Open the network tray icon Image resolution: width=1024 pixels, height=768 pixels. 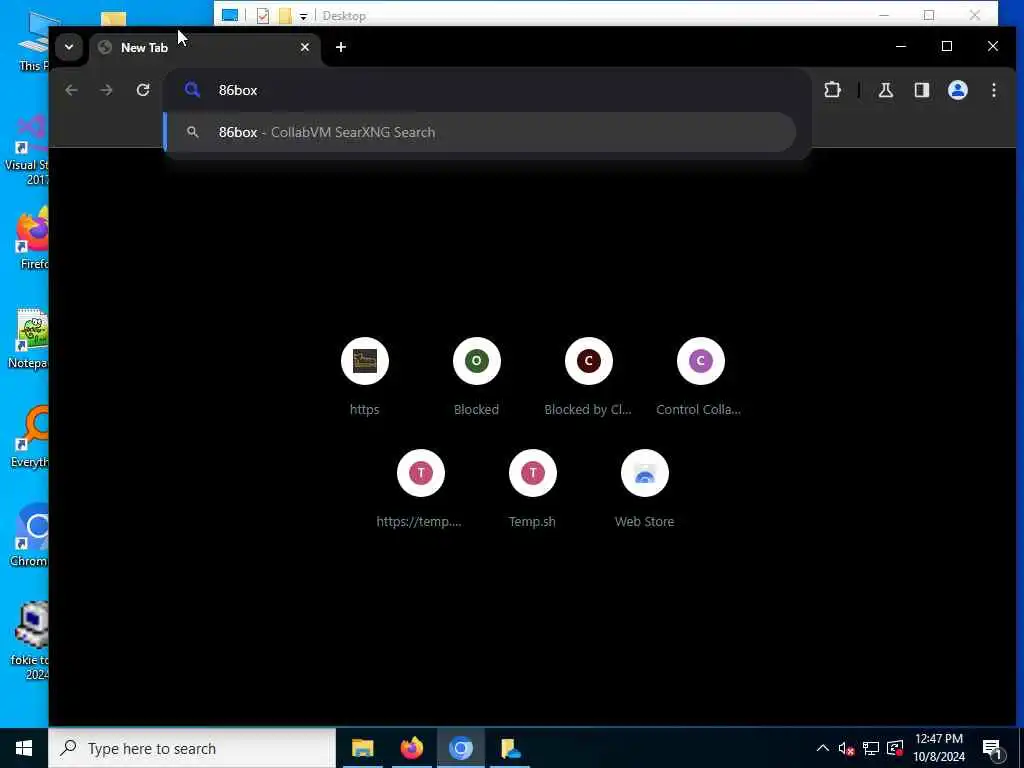click(871, 748)
